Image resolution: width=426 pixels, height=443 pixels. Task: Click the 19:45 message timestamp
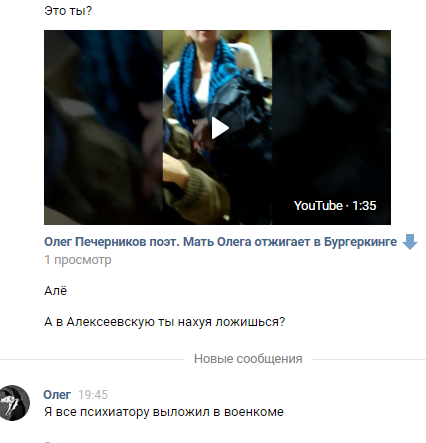tap(93, 395)
